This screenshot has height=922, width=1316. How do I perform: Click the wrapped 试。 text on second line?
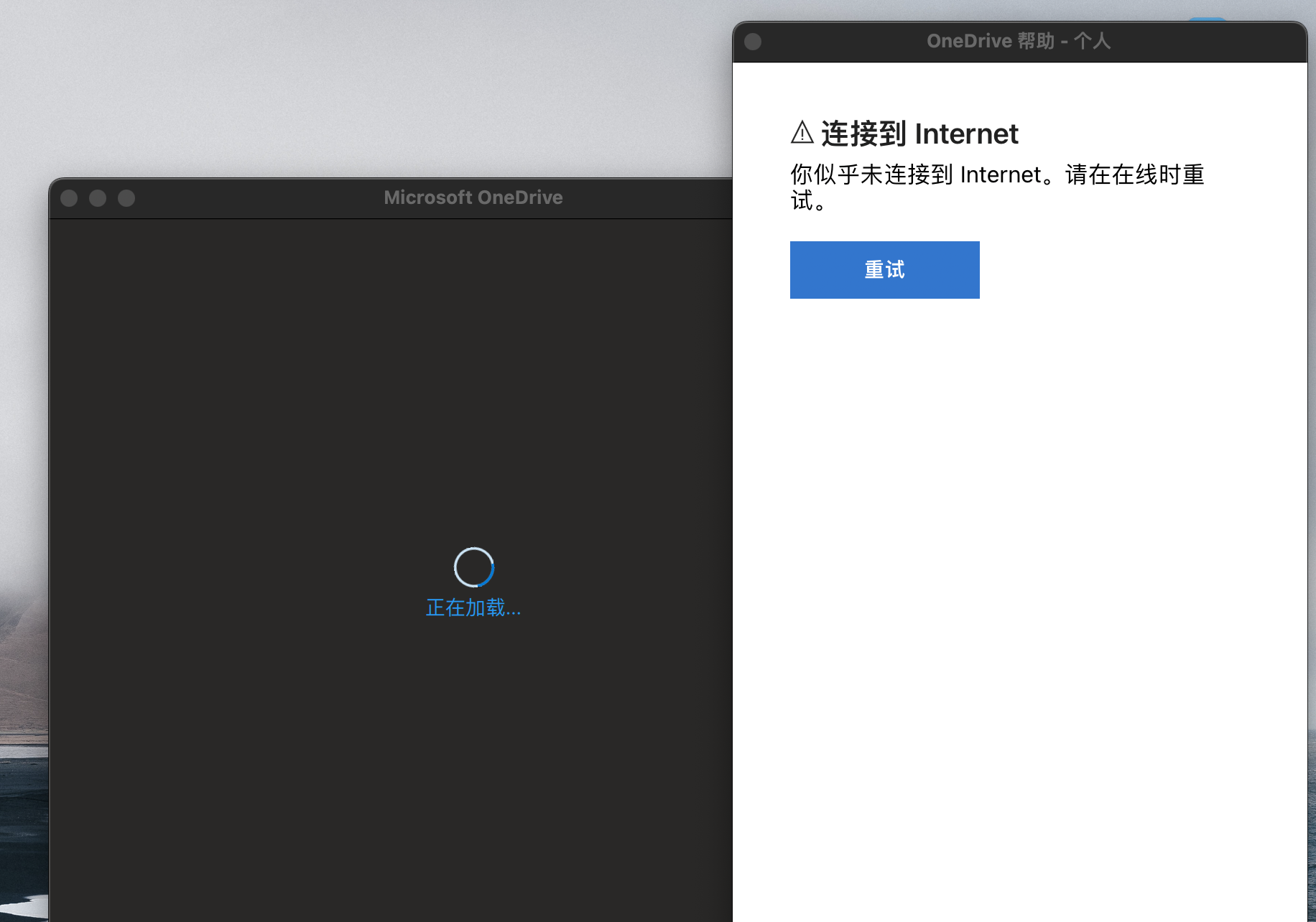808,201
